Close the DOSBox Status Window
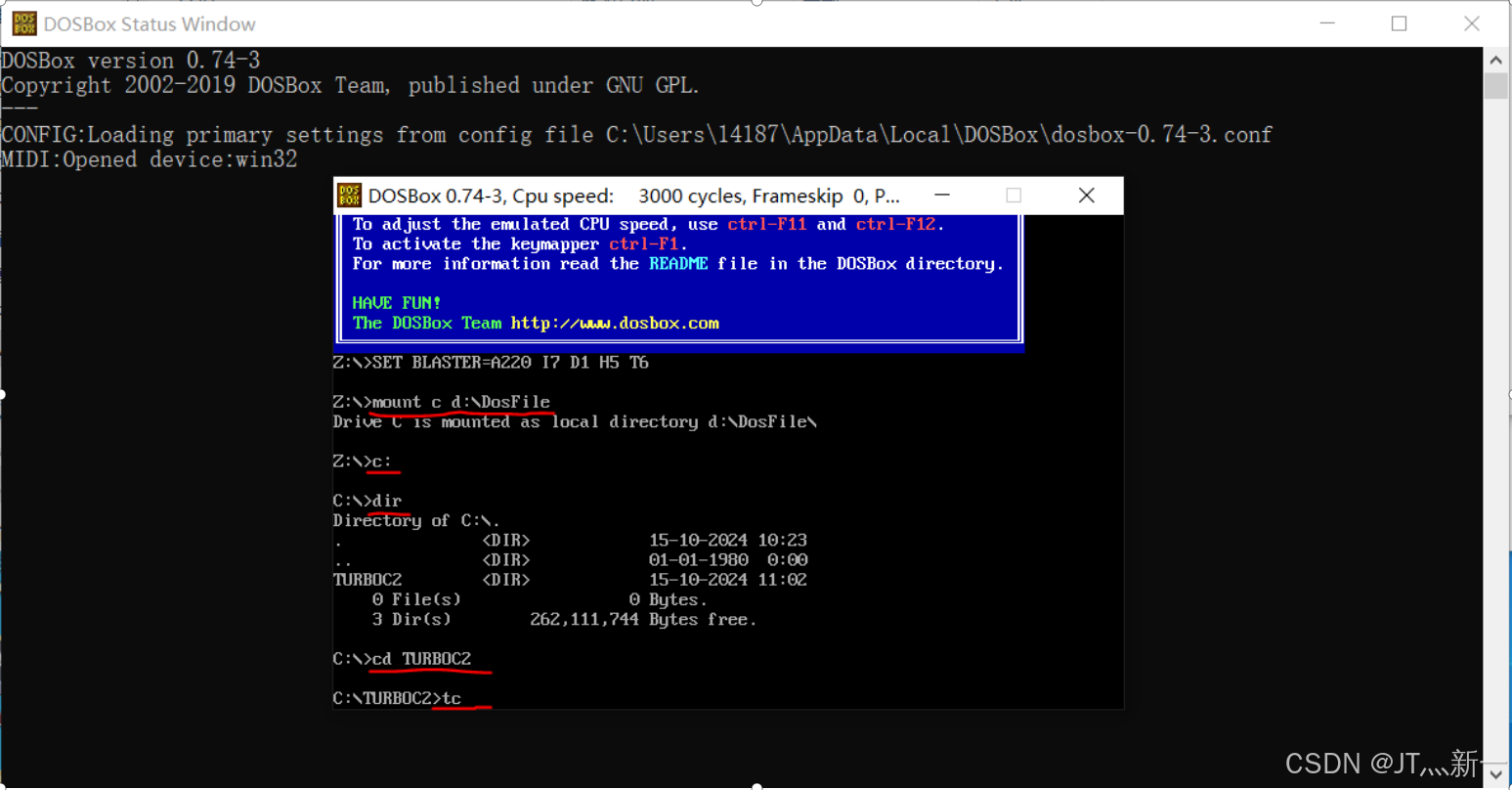Screen dimensions: 1512x790 click(1472, 23)
